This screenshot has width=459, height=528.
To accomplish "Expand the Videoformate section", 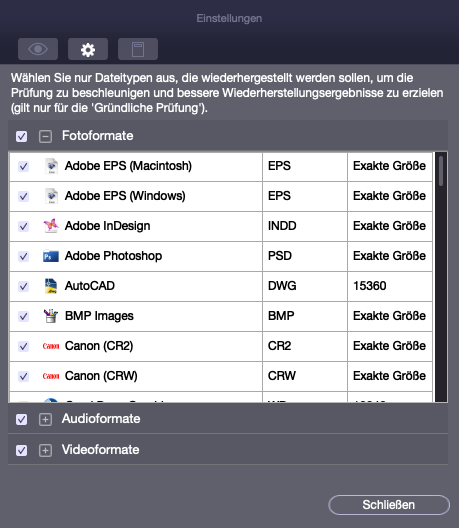I will point(45,450).
